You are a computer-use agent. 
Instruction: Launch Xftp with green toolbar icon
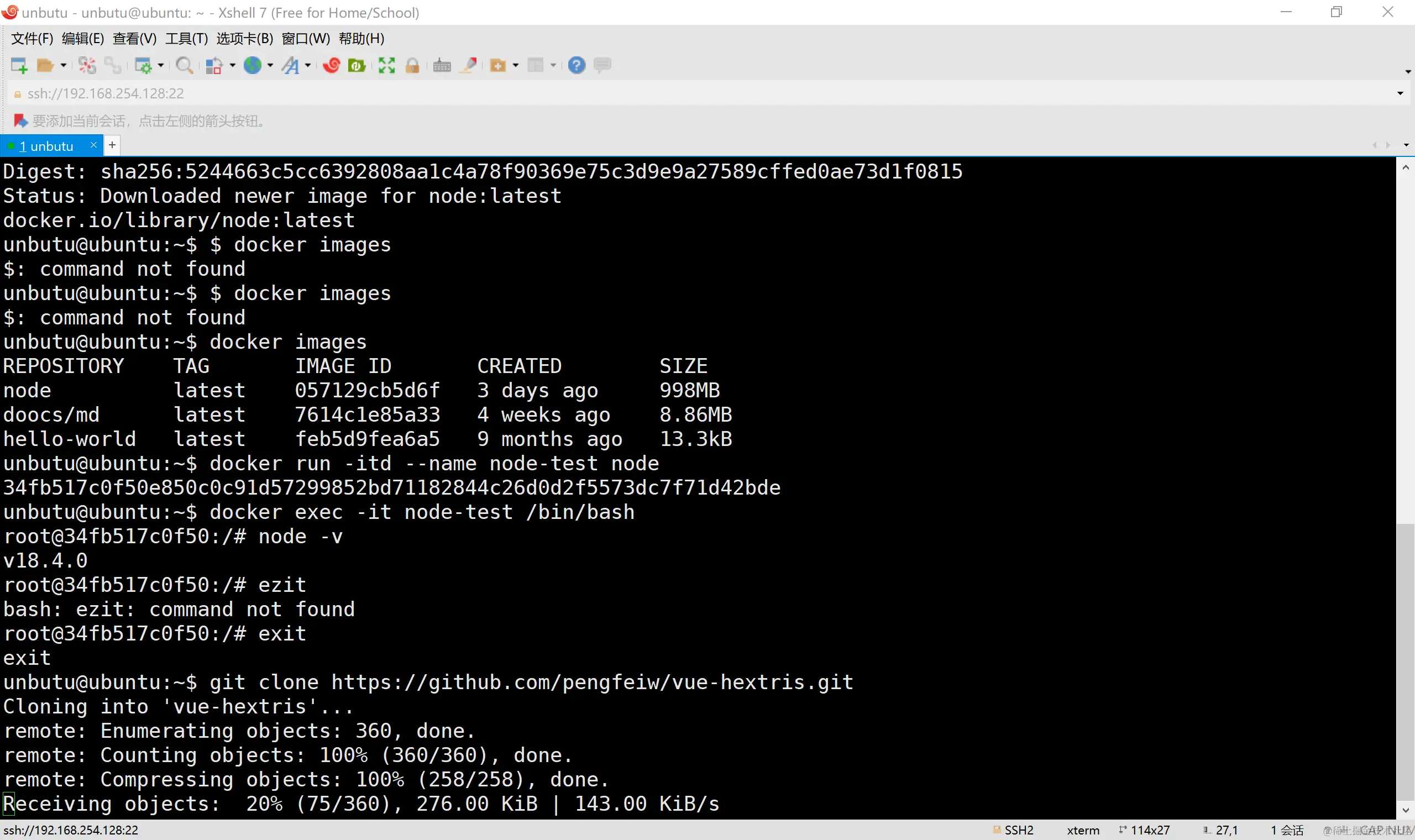tap(356, 66)
